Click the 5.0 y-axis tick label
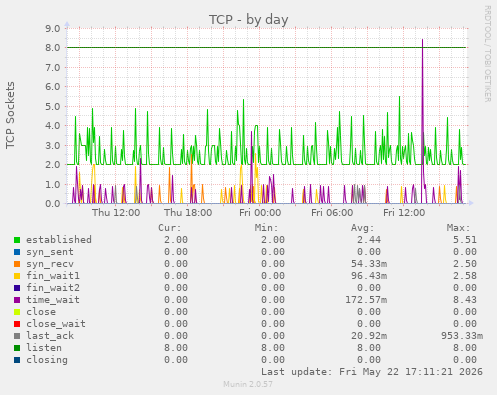 pyautogui.click(x=53, y=107)
